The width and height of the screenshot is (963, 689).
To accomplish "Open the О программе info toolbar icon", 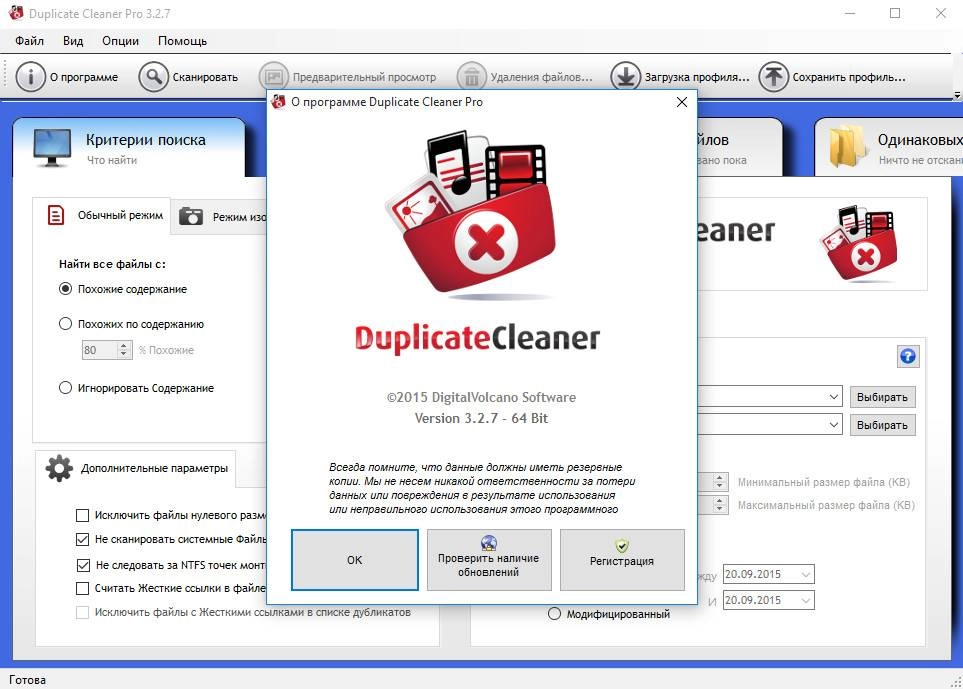I will pos(30,77).
